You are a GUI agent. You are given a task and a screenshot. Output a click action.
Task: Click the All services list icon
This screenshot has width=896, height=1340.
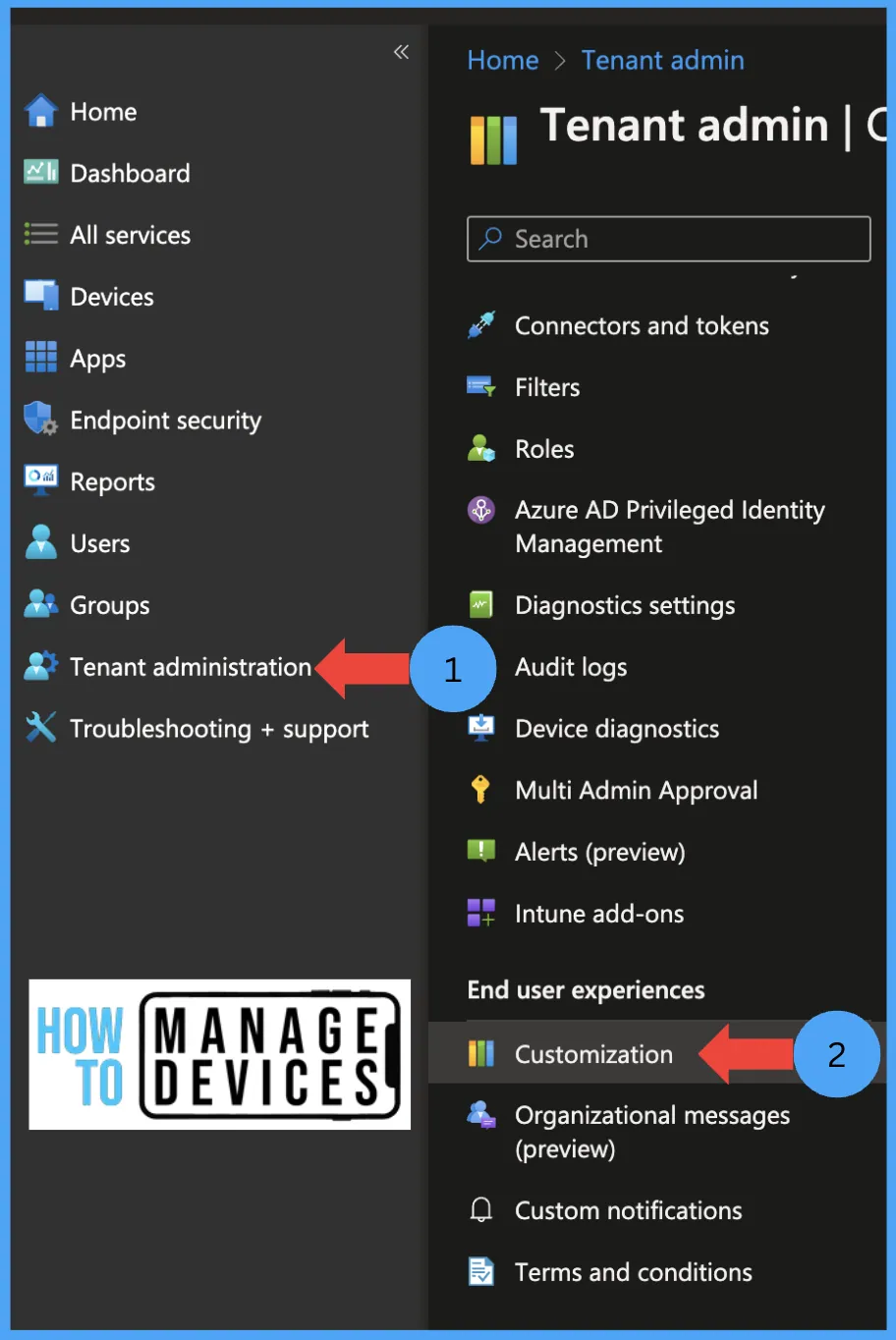[x=40, y=234]
